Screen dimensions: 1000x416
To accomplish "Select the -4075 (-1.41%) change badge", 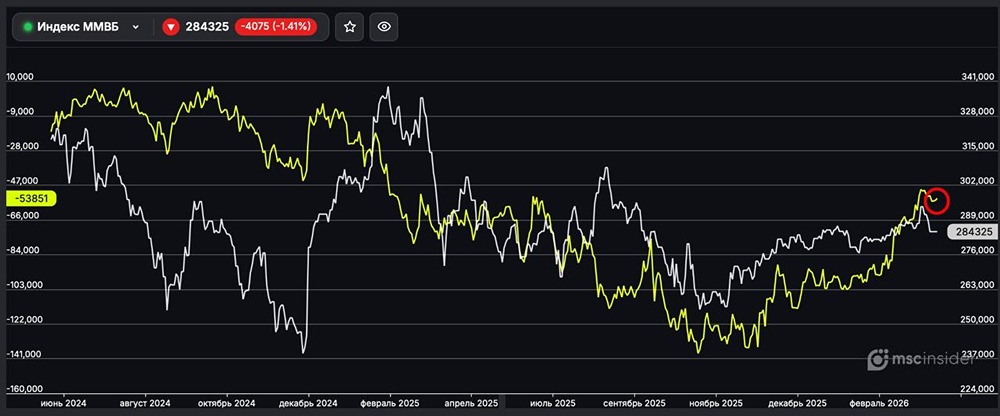I will pyautogui.click(x=276, y=27).
